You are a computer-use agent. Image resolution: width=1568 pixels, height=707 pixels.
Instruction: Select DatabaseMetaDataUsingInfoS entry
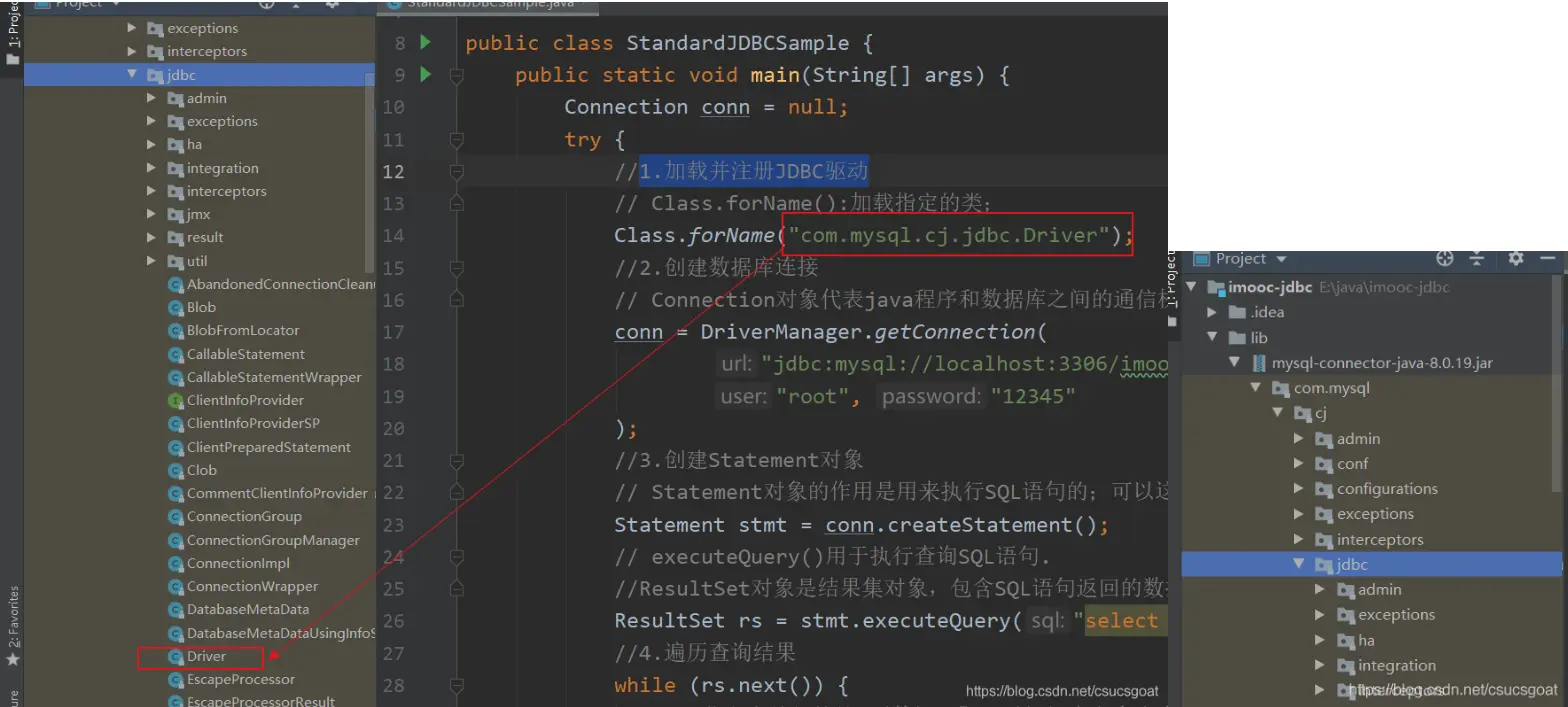[x=280, y=633]
